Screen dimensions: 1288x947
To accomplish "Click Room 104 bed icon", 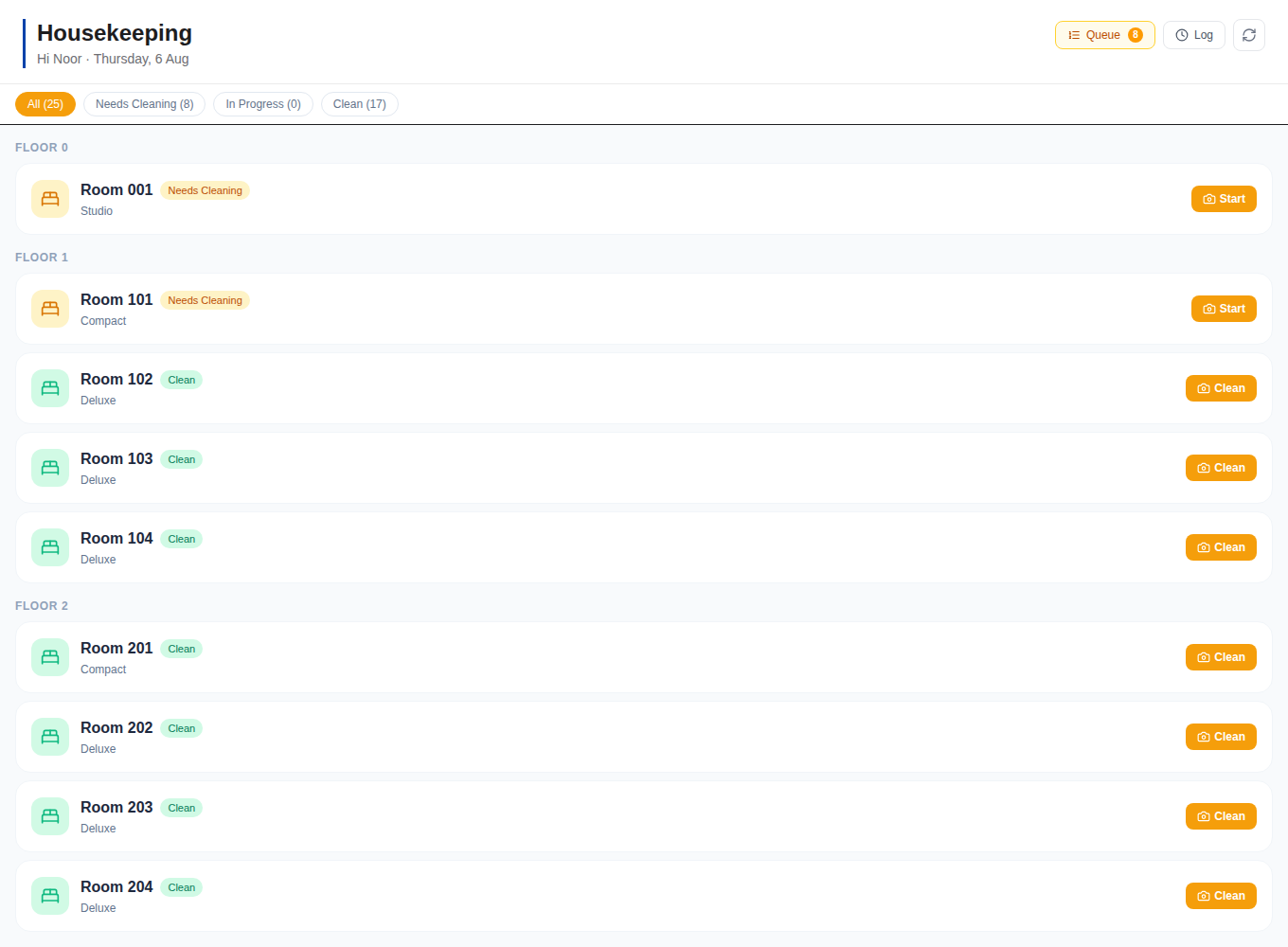I will click(x=50, y=547).
